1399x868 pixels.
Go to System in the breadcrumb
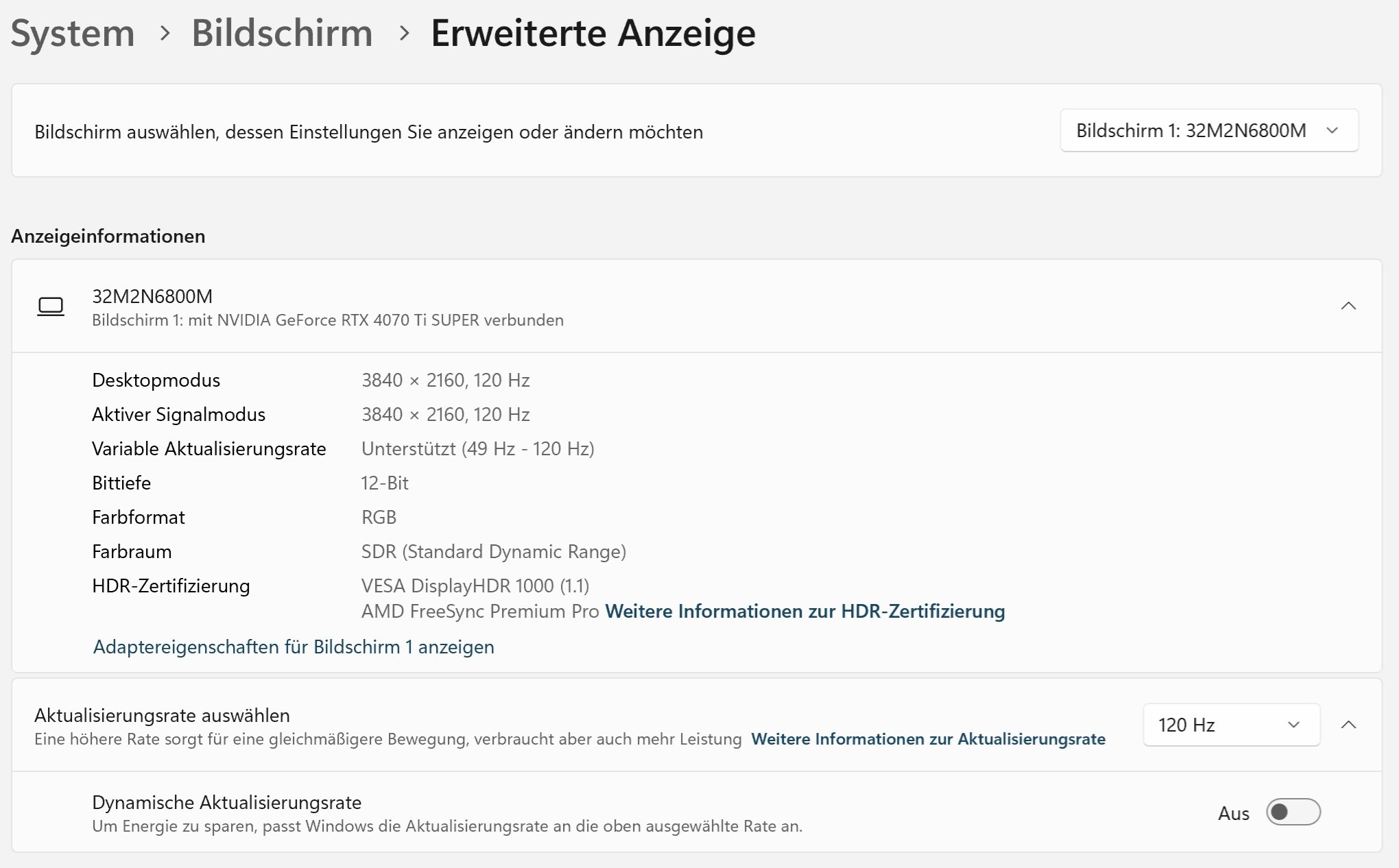tap(73, 33)
